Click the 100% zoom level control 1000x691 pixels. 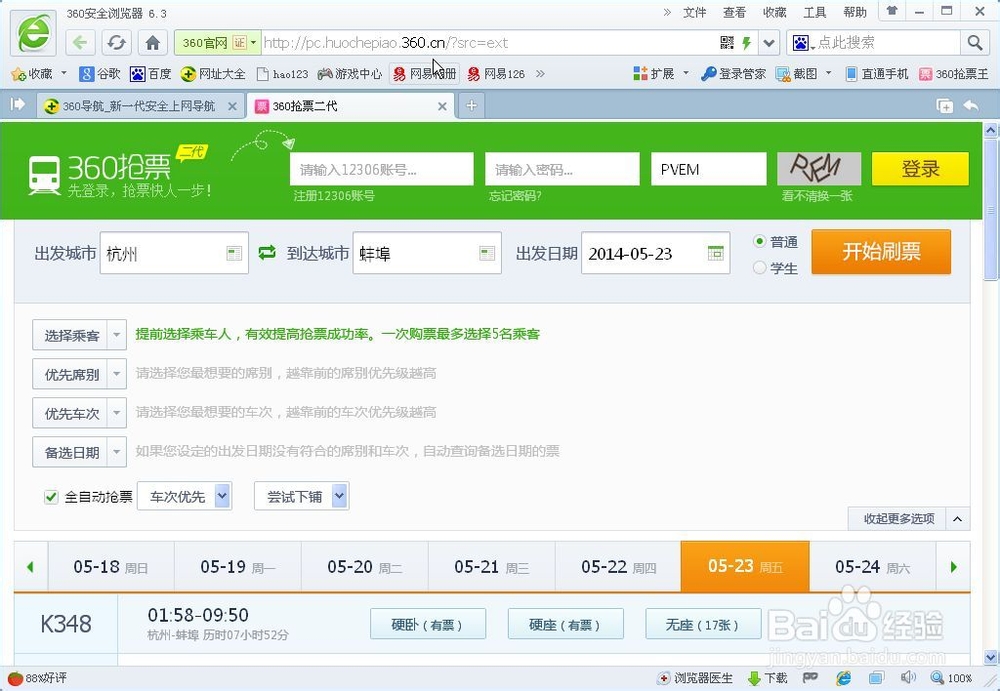click(952, 678)
